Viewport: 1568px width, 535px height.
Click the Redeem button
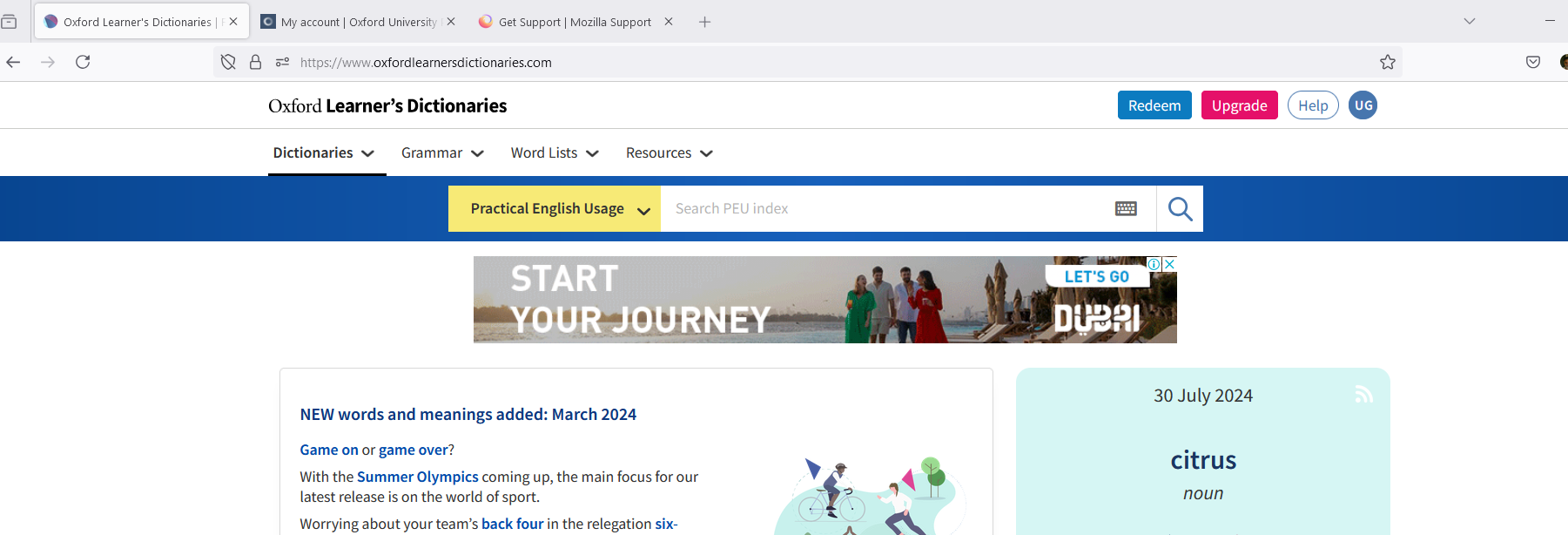[1154, 105]
